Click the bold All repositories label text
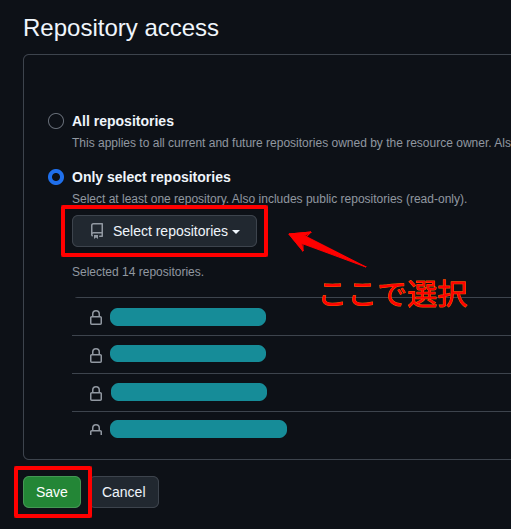The height and width of the screenshot is (529, 511). [x=123, y=121]
